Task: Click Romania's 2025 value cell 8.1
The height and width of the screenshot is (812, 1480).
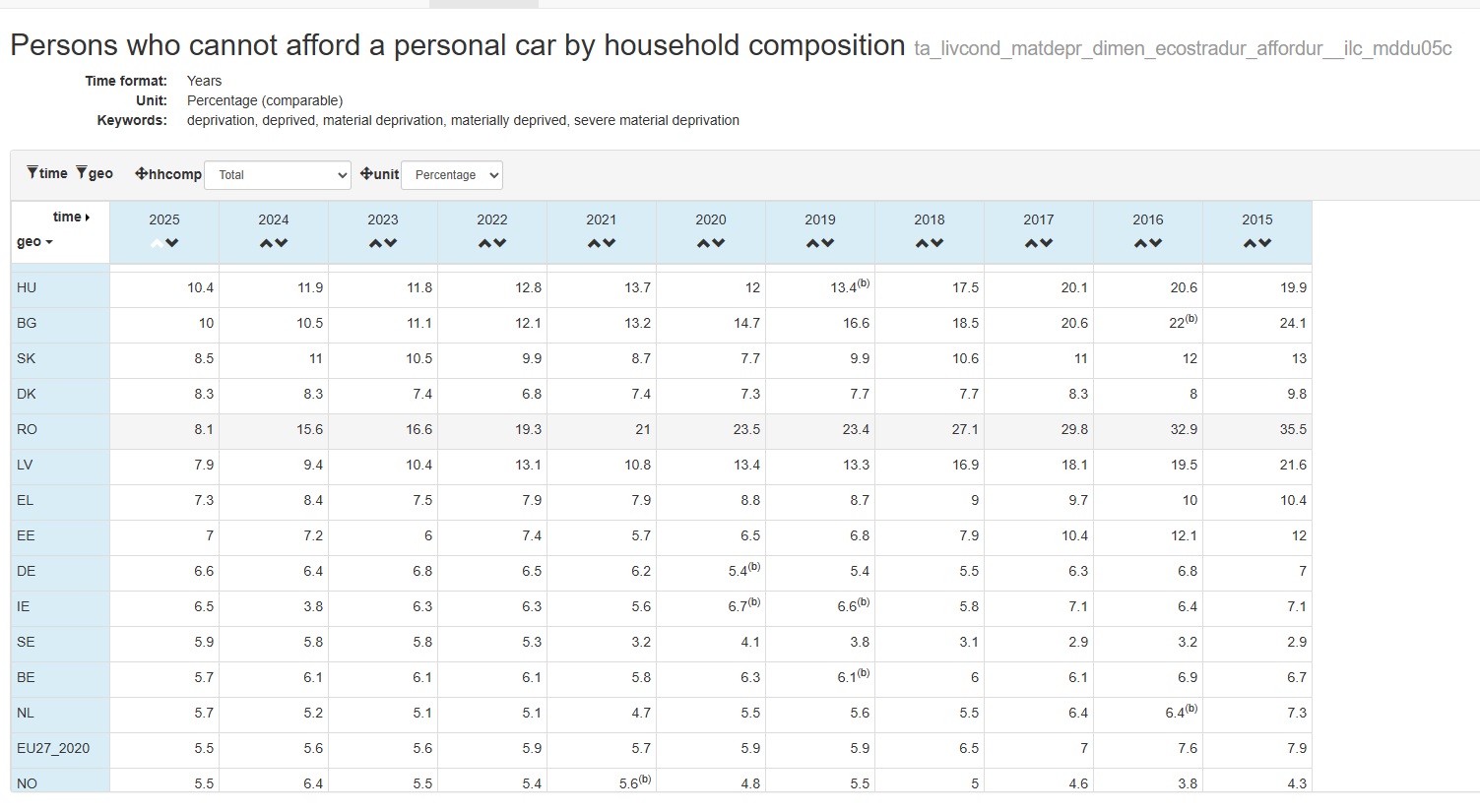Action: point(164,429)
